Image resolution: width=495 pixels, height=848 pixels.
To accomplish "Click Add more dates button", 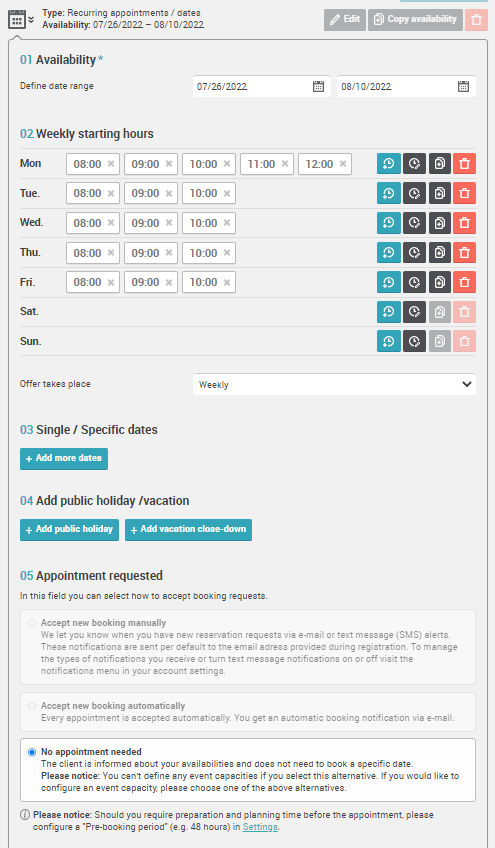I will tap(64, 459).
